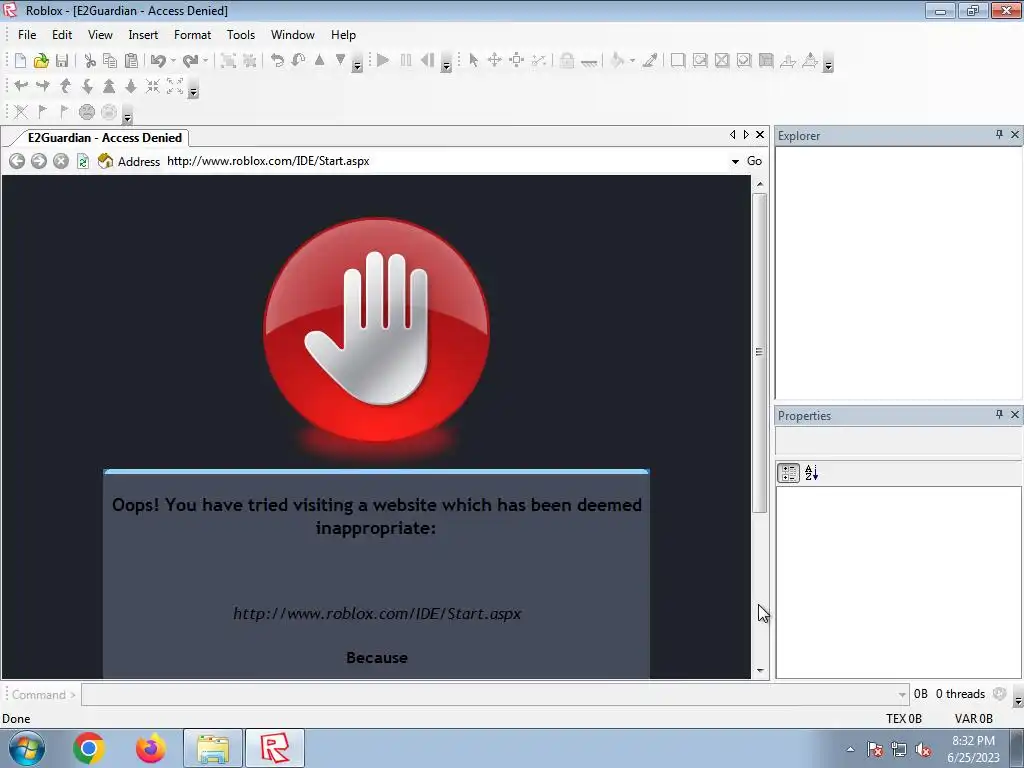Open the Edit menu

(62, 35)
